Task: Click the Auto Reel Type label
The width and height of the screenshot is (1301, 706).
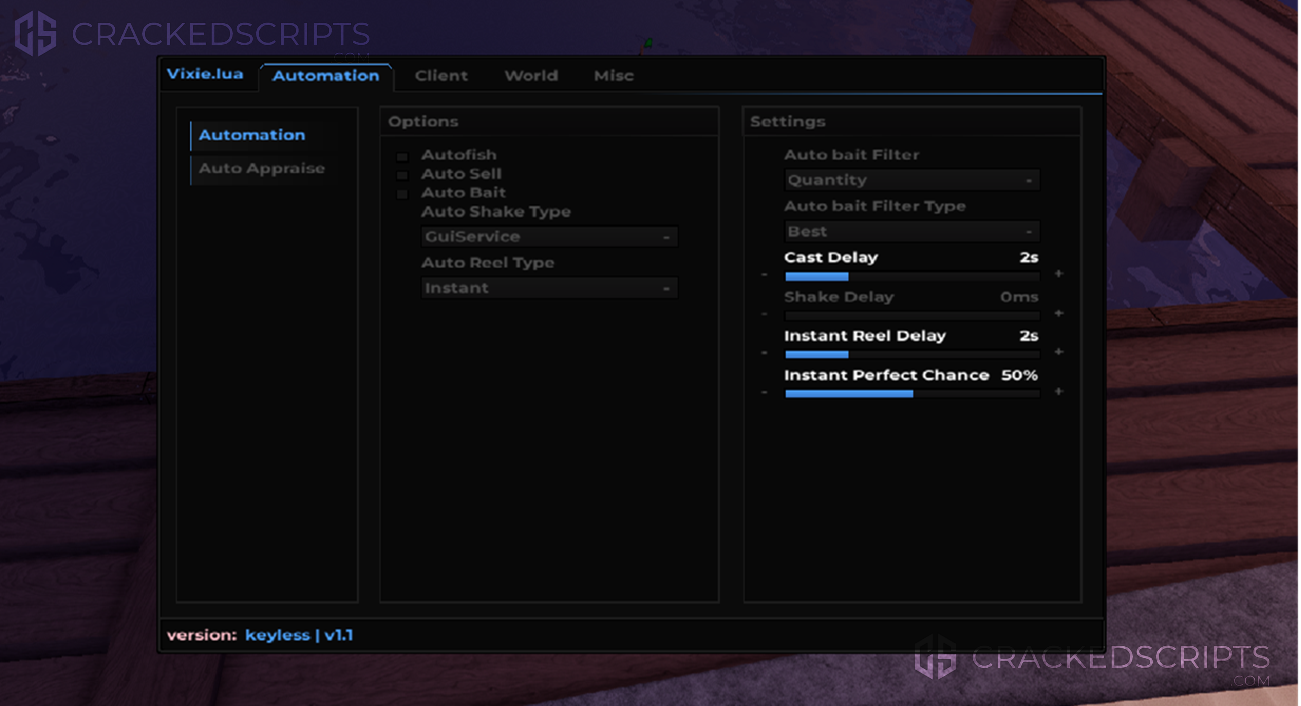Action: tap(488, 263)
